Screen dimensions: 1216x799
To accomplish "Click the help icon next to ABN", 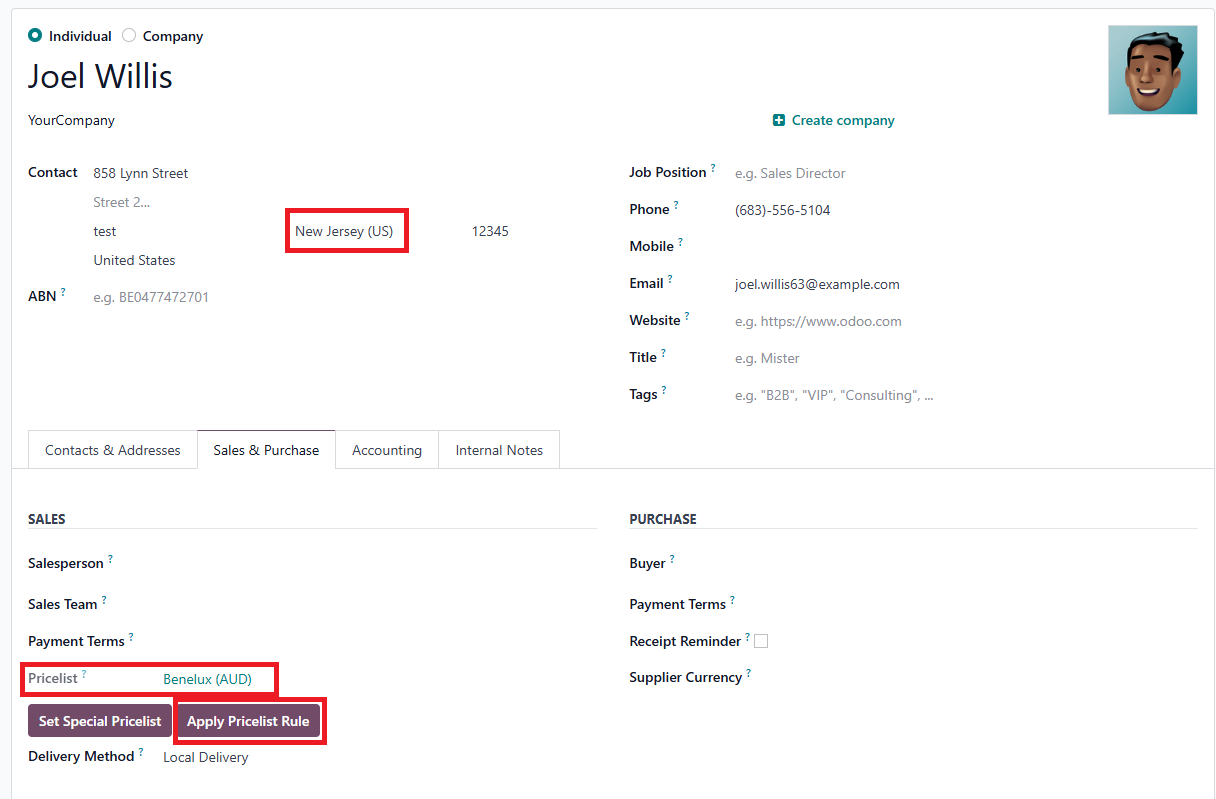I will 63,292.
